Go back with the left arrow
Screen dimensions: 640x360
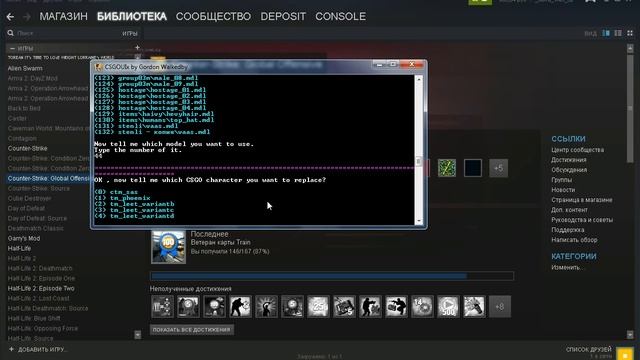(10, 17)
